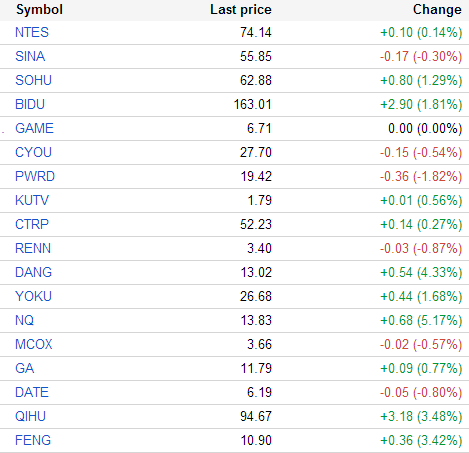Open the DATE stock symbol link
Viewport: 469px width, 453px height.
pos(32,392)
